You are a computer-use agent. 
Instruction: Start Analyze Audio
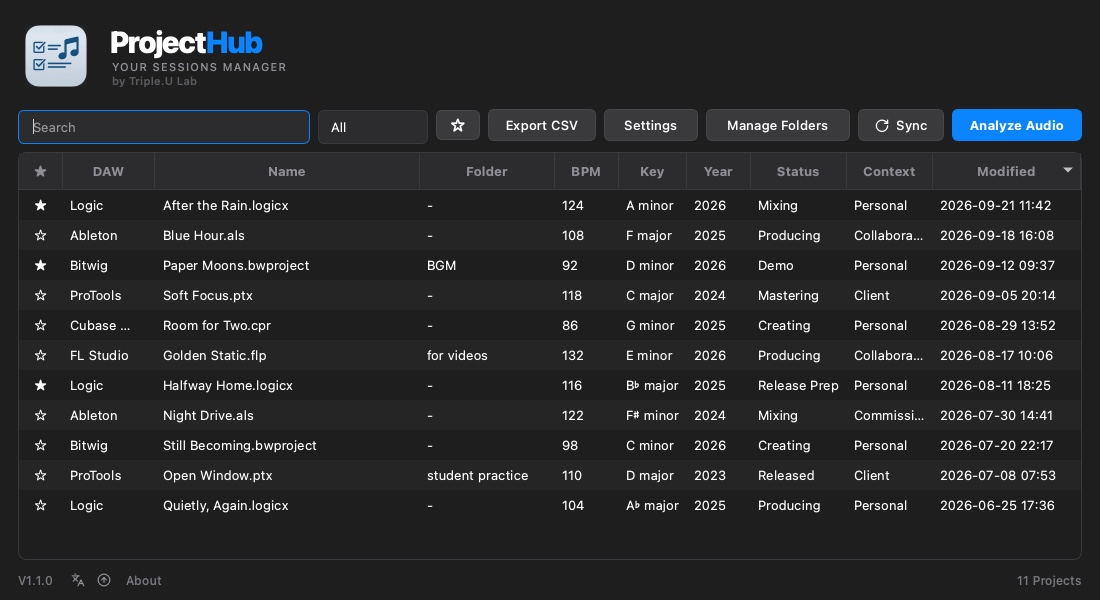point(1017,126)
